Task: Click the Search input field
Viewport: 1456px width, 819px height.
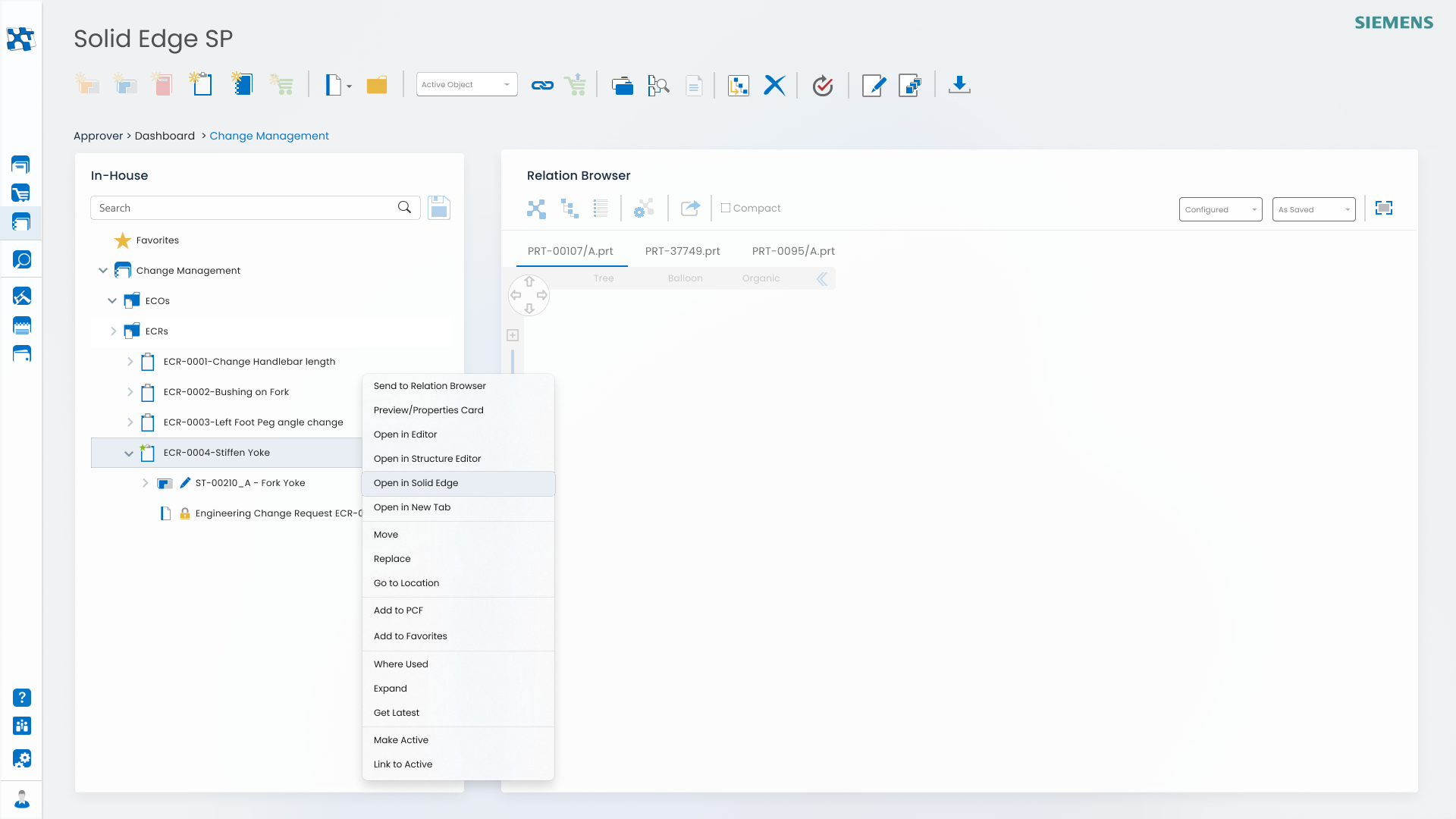Action: [256, 208]
